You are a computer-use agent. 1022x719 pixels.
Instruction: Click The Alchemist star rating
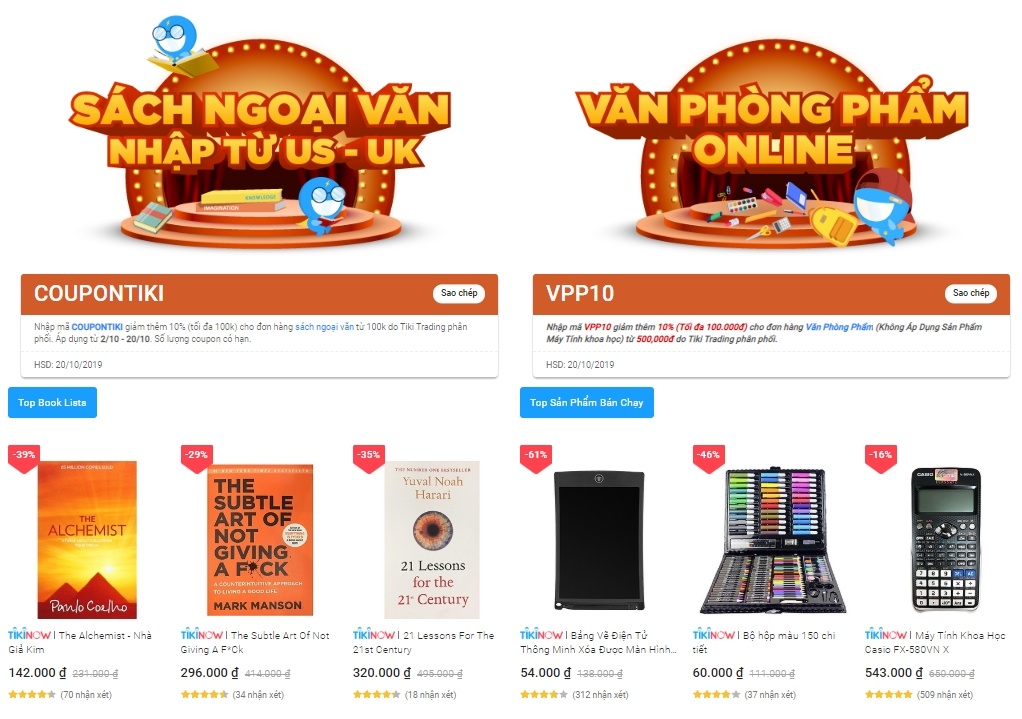32,694
